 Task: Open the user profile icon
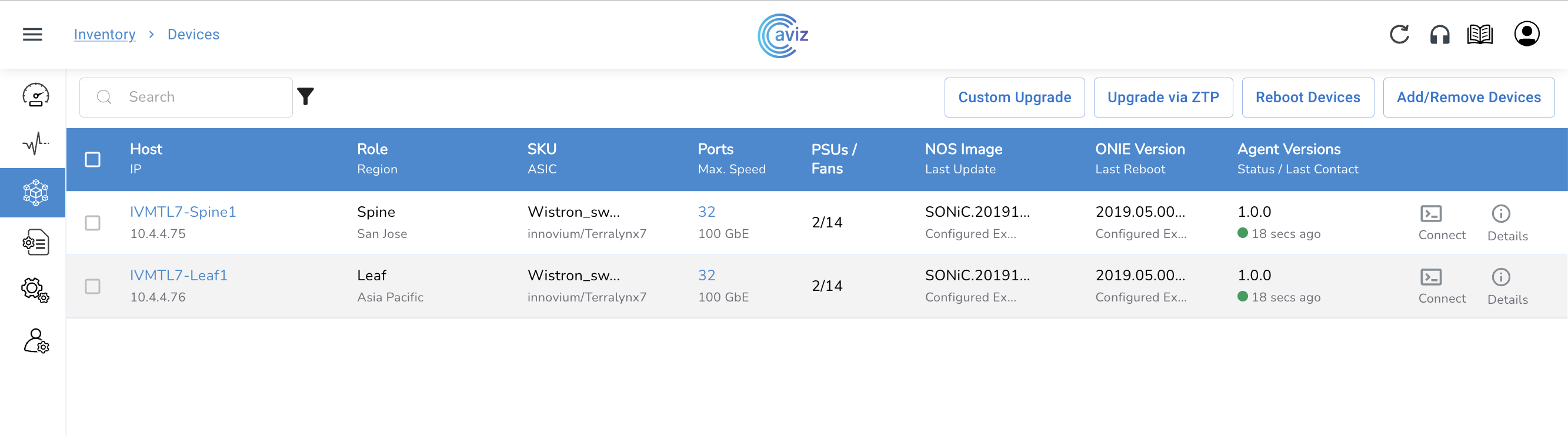coord(1526,34)
